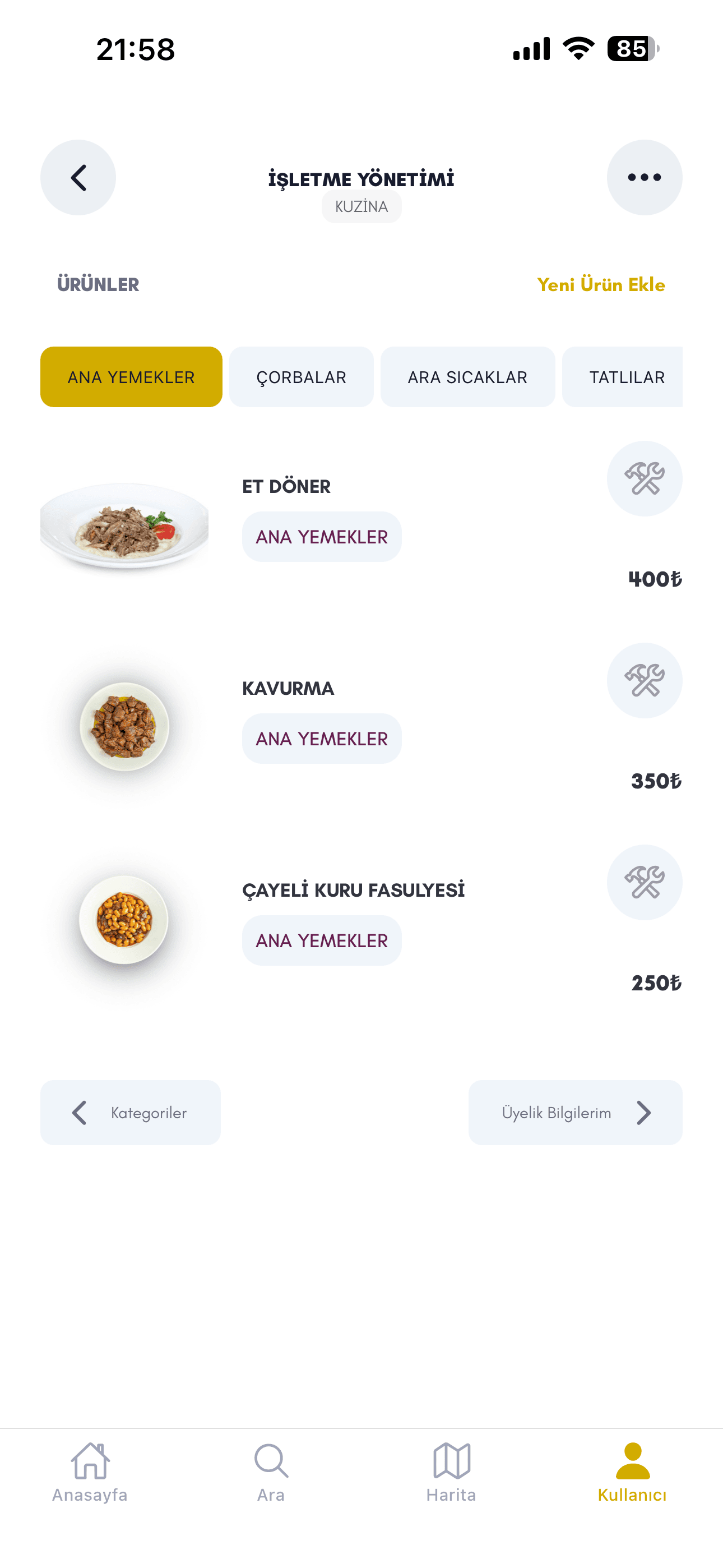The image size is (723, 1568).
Task: Tap the Kuzina business name badge
Action: [361, 207]
